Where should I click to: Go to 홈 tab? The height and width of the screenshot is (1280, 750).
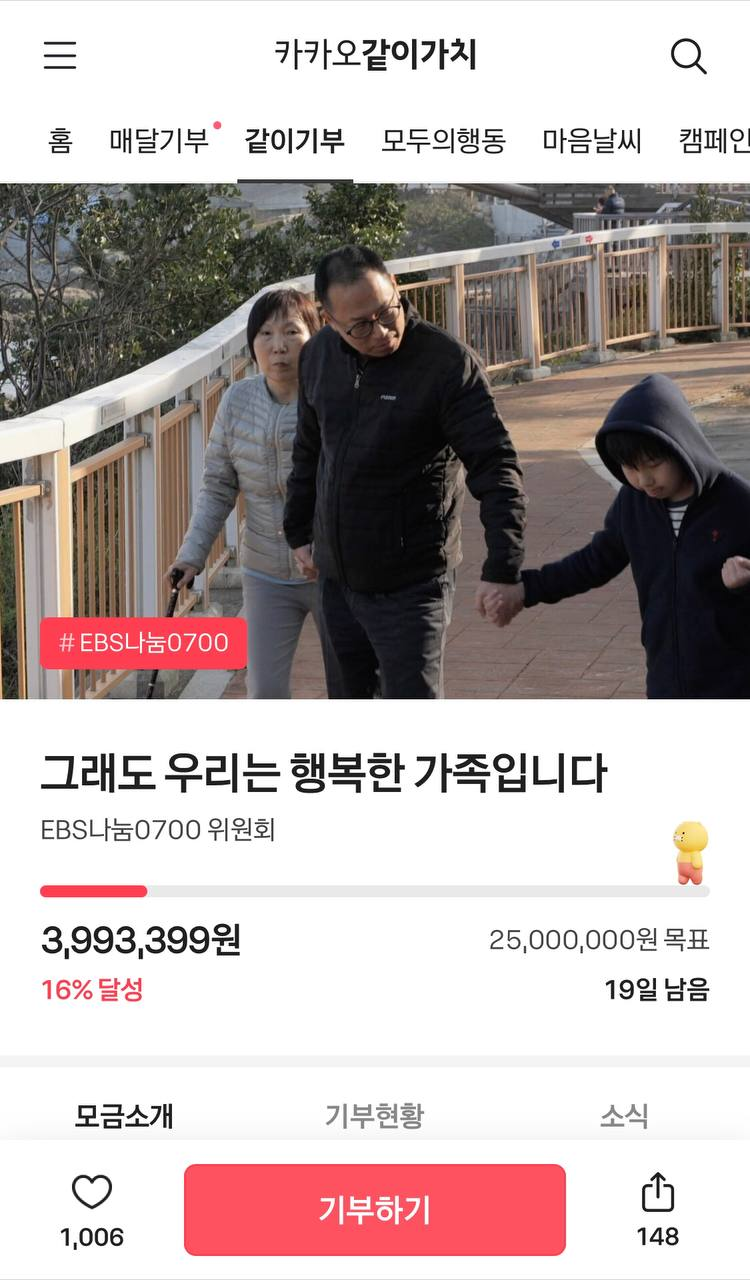click(x=60, y=141)
